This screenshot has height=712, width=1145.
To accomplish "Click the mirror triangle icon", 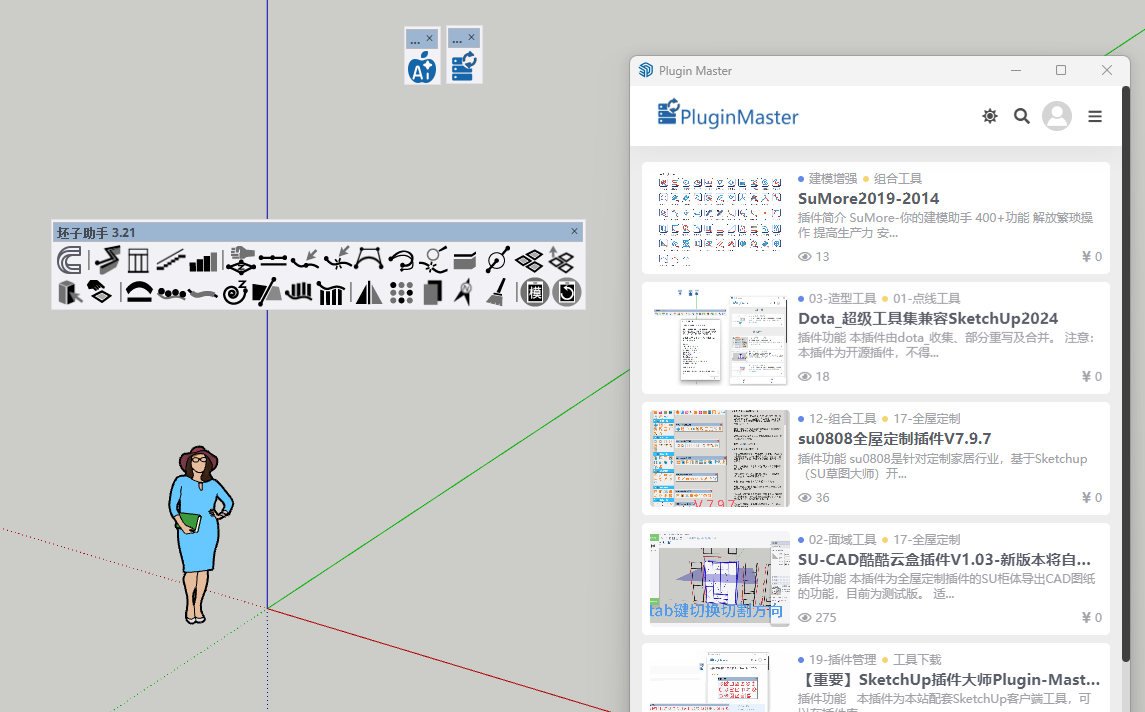I will click(x=369, y=292).
